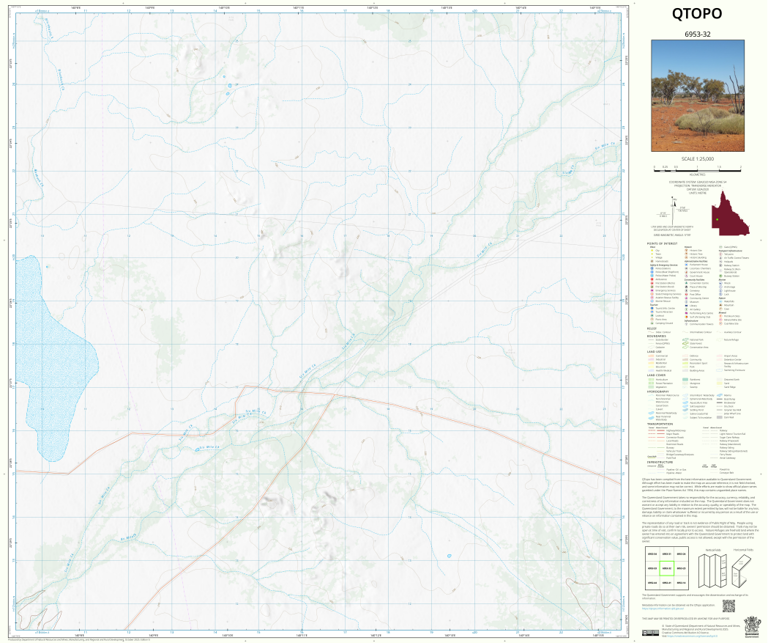The image size is (768, 643).
Task: Click the QR code
Action: [x=729, y=606]
